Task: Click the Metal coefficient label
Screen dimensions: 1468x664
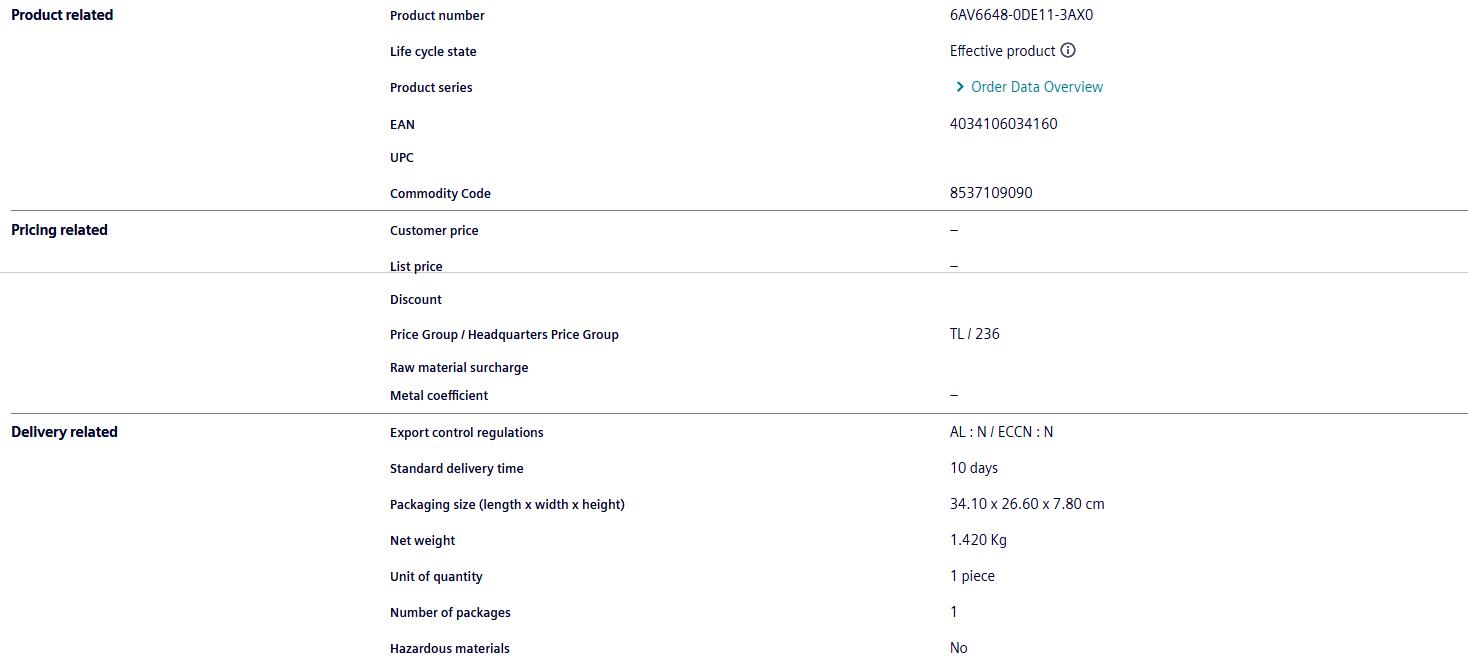Action: (439, 396)
